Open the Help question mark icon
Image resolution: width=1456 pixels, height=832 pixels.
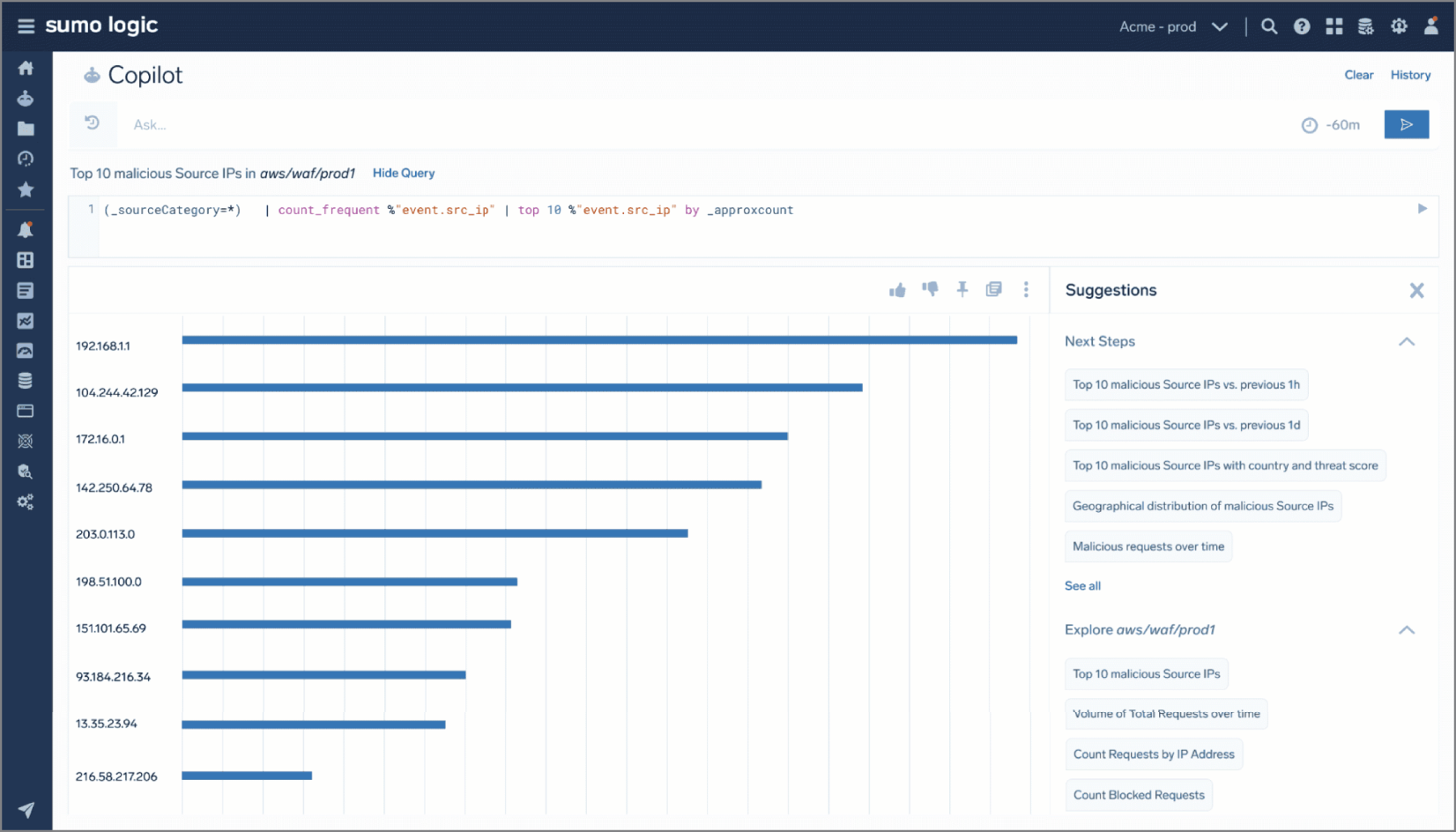pyautogui.click(x=1302, y=26)
